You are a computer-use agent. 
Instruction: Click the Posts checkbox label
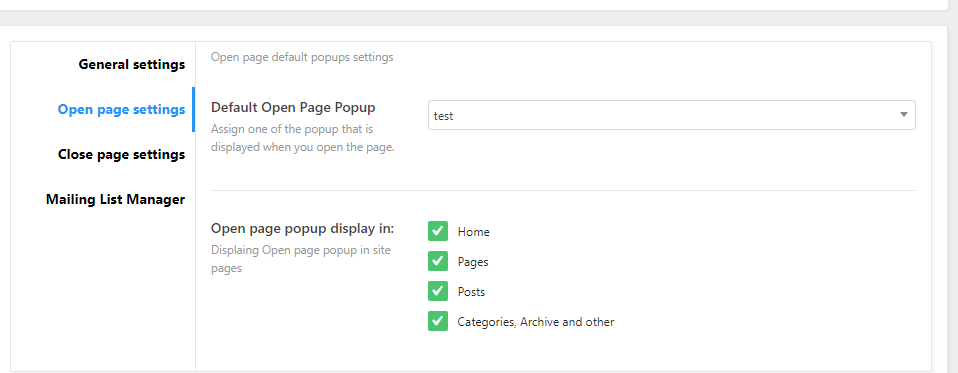[x=471, y=292]
